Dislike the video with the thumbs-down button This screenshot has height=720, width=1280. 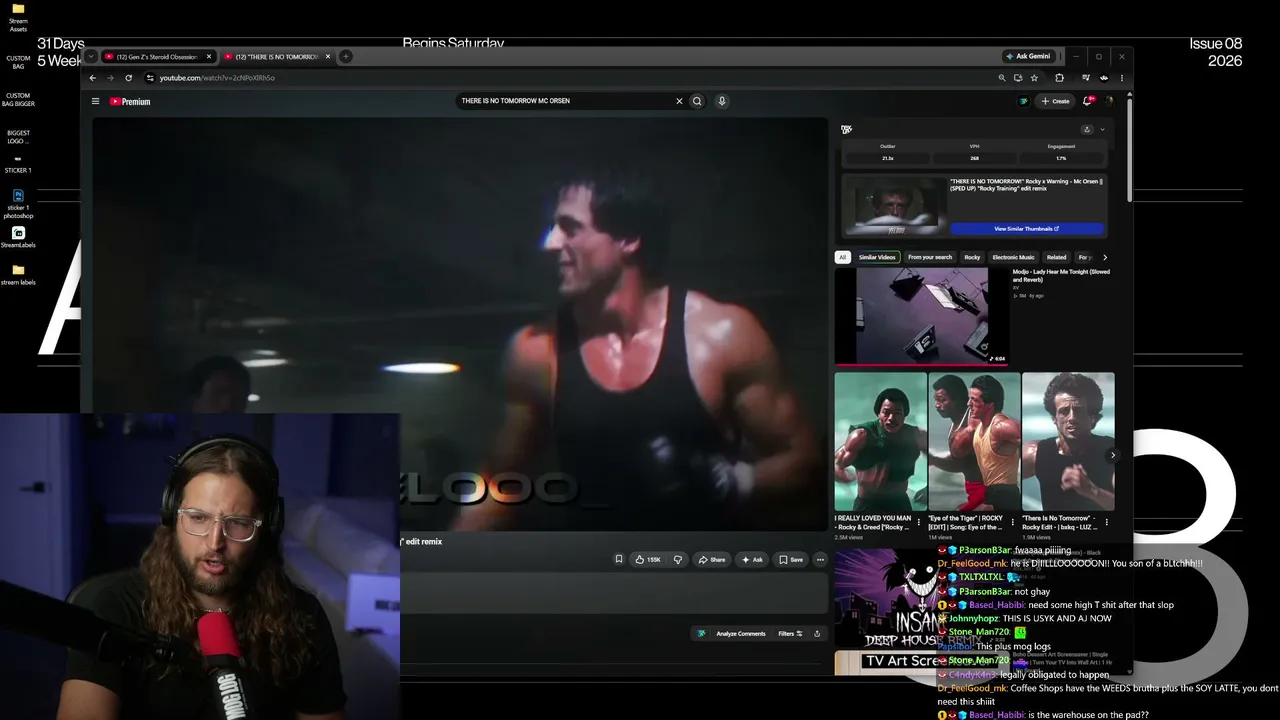pos(678,560)
